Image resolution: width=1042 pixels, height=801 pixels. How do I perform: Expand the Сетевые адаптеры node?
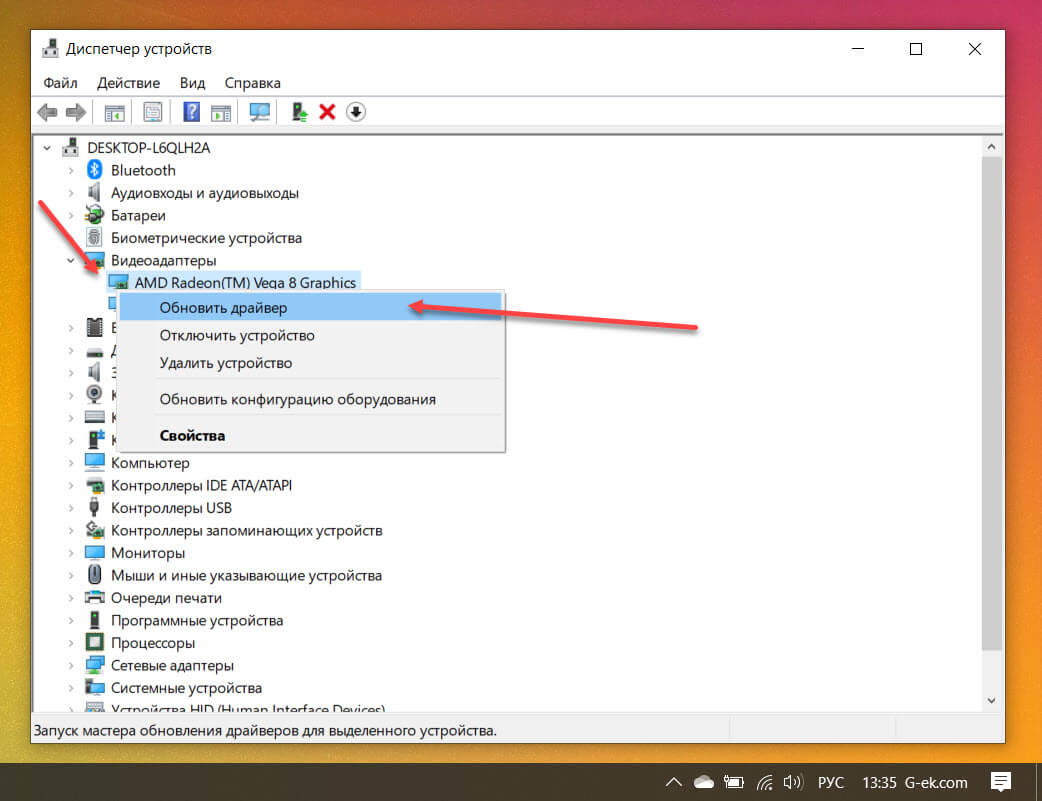coord(71,665)
